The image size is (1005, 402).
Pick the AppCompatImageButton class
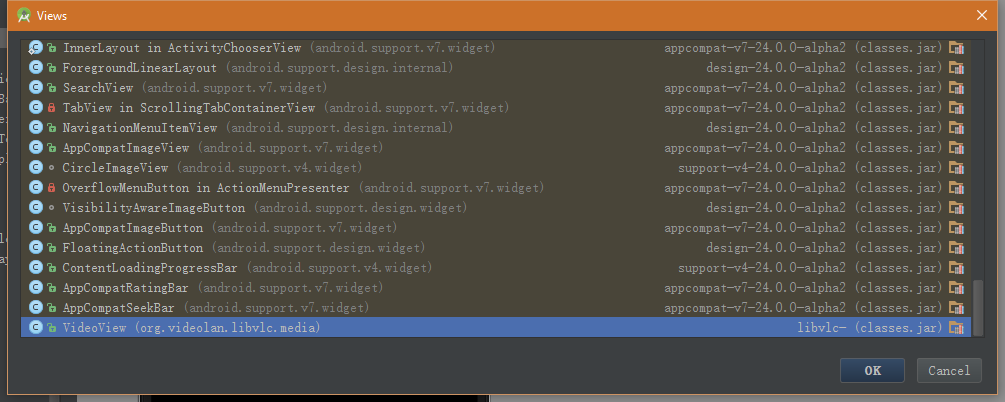tap(496, 228)
